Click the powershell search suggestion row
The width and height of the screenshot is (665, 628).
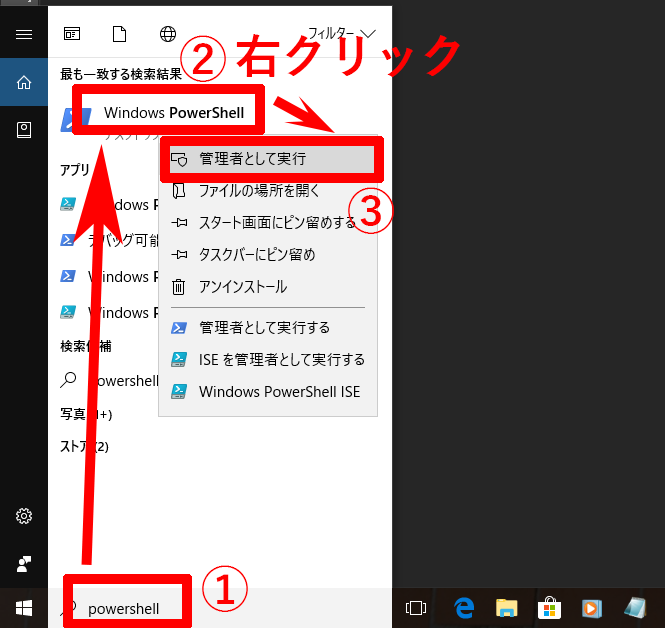pos(109,380)
